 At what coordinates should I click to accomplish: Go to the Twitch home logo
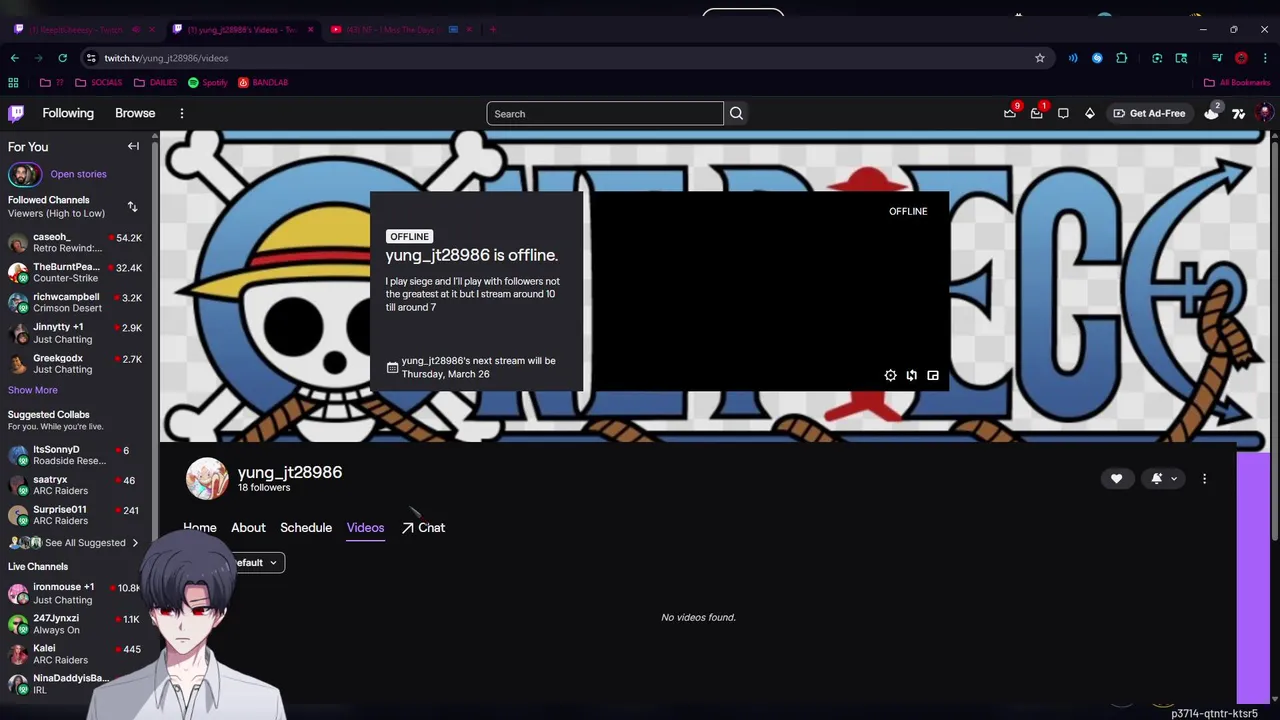click(16, 113)
